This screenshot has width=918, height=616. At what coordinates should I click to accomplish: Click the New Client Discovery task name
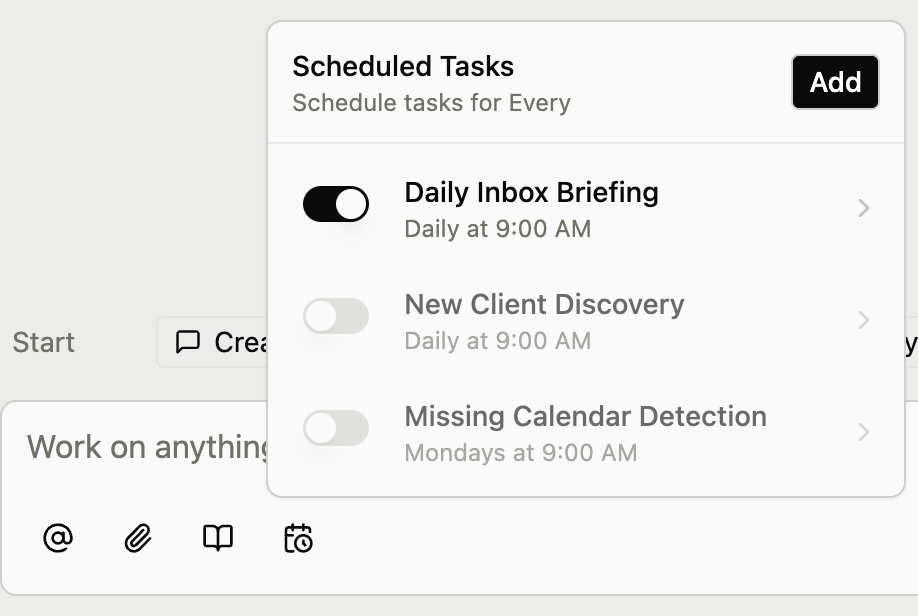[x=544, y=304]
